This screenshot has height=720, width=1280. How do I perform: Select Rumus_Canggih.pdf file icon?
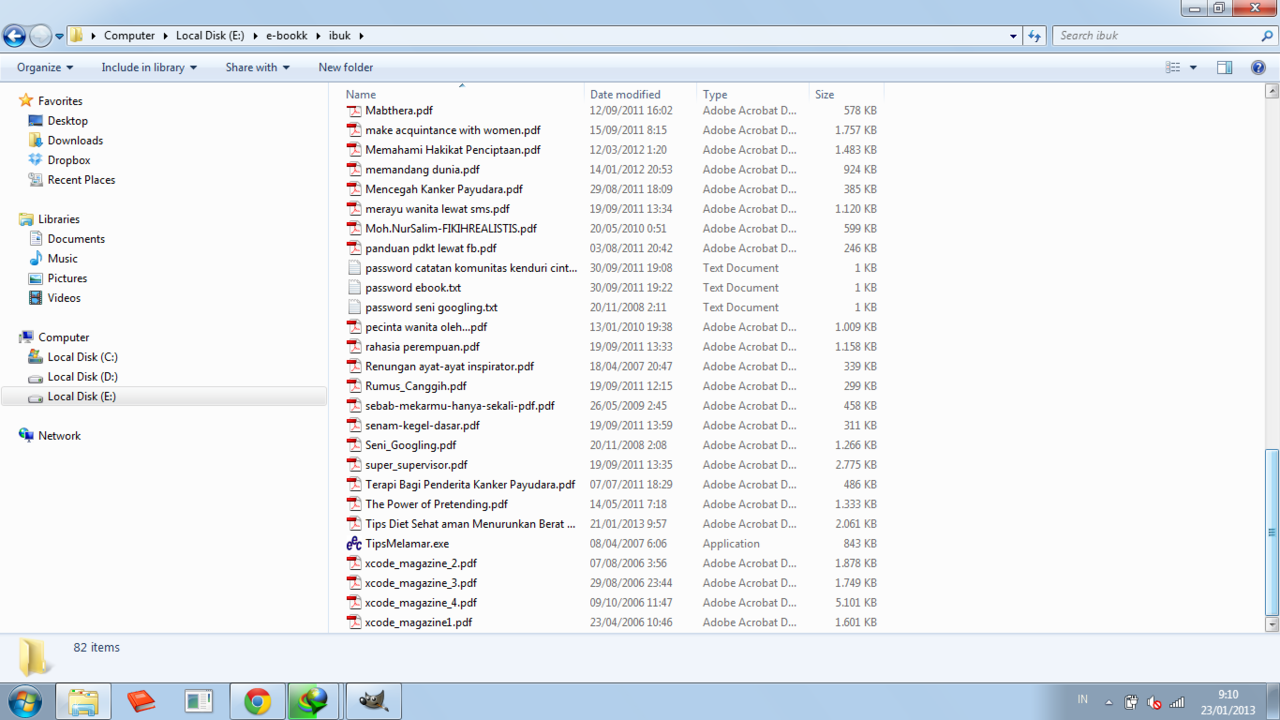click(x=354, y=386)
